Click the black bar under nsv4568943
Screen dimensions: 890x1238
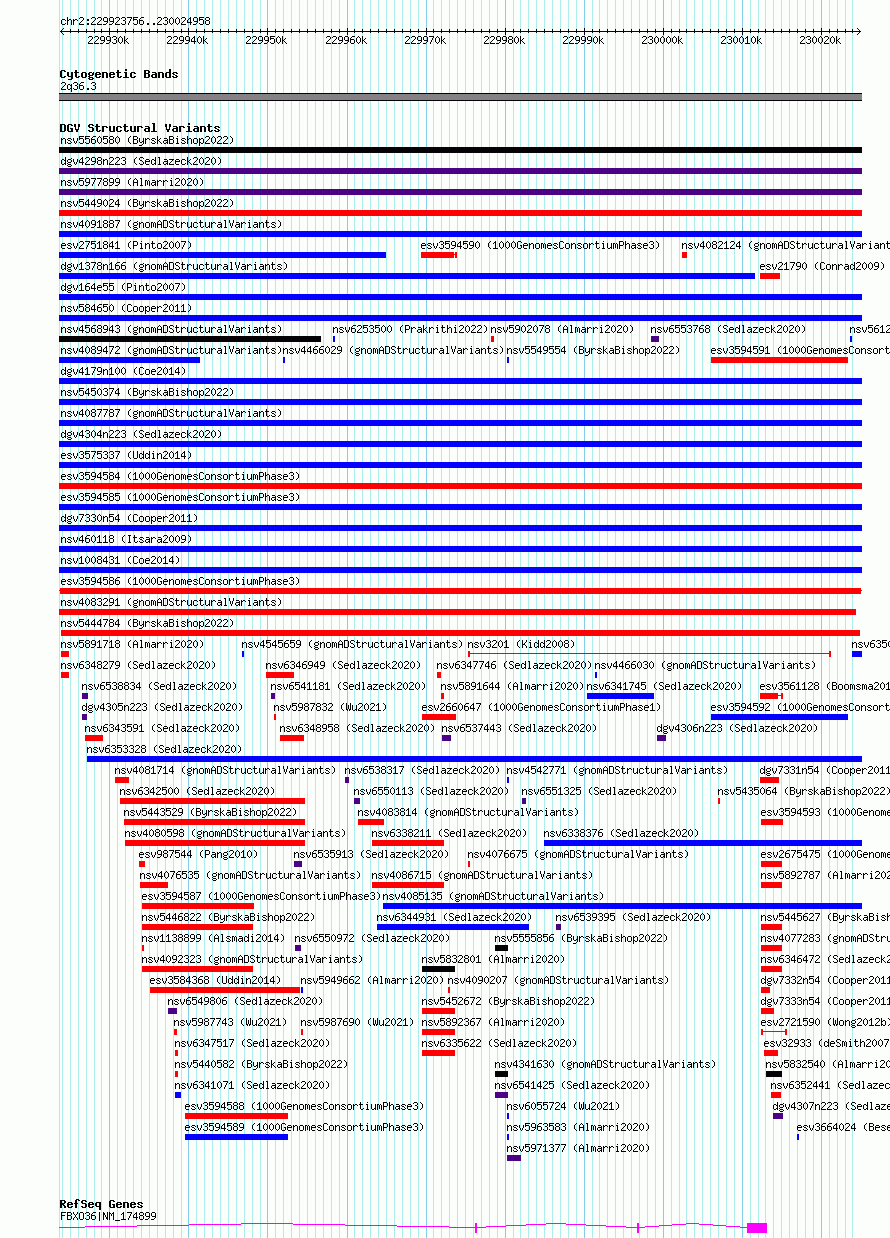(x=190, y=339)
